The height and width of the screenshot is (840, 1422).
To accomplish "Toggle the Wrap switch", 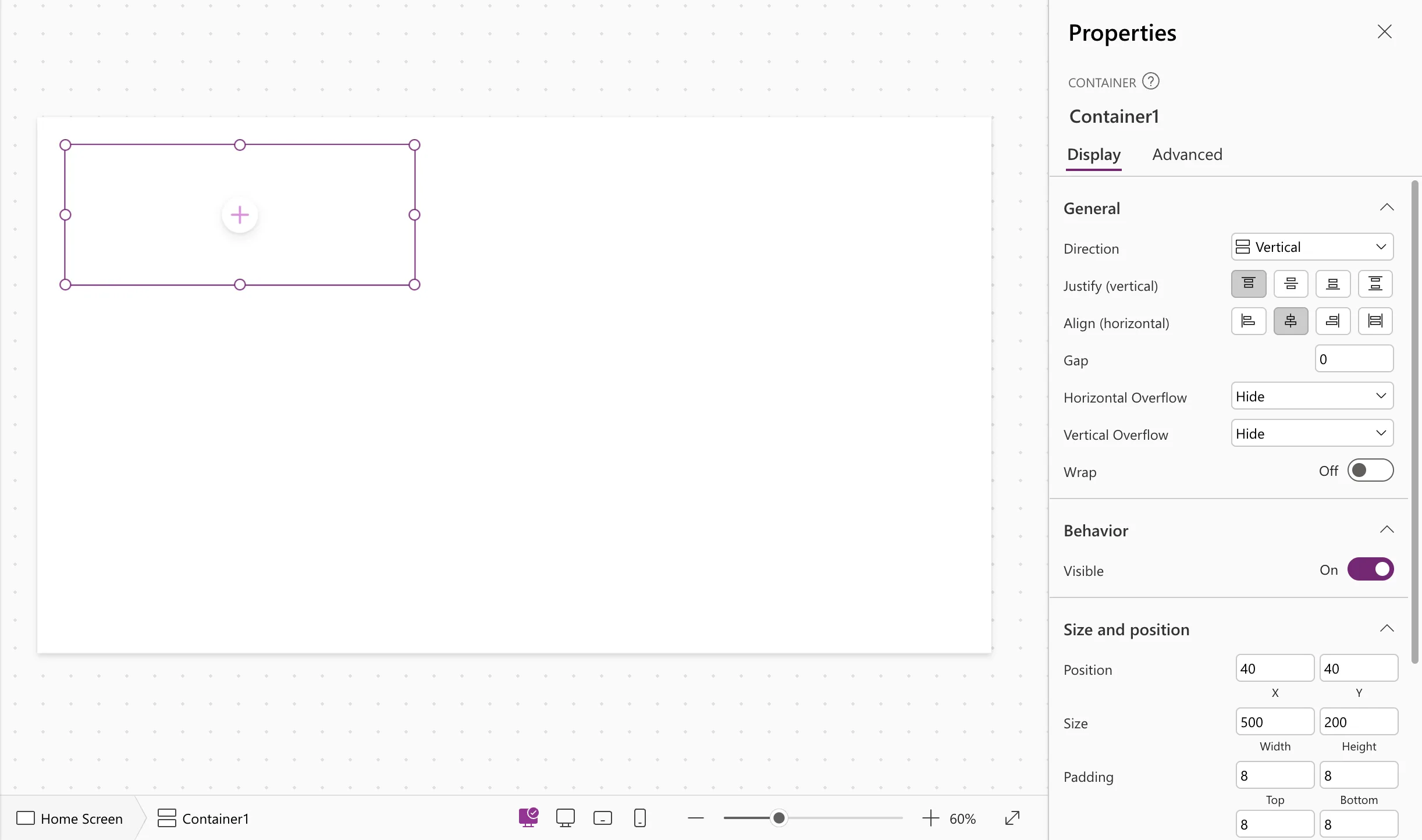I will coord(1371,471).
